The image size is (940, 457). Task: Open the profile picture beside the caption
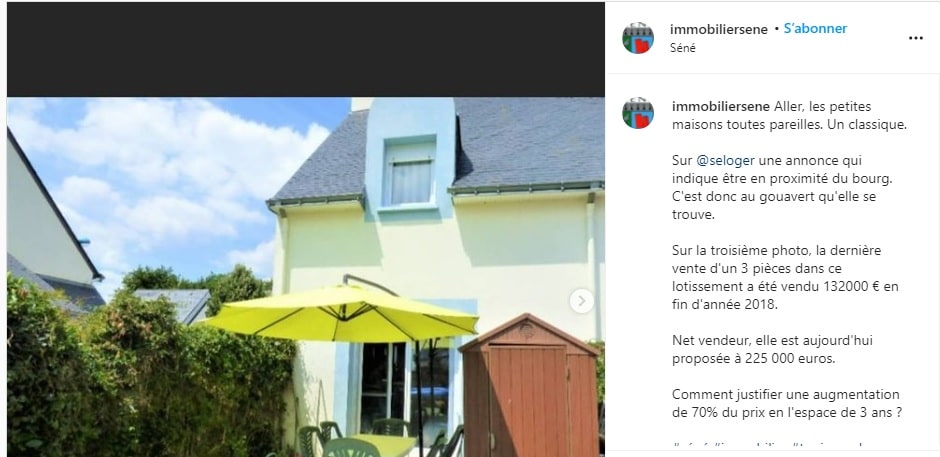(638, 113)
